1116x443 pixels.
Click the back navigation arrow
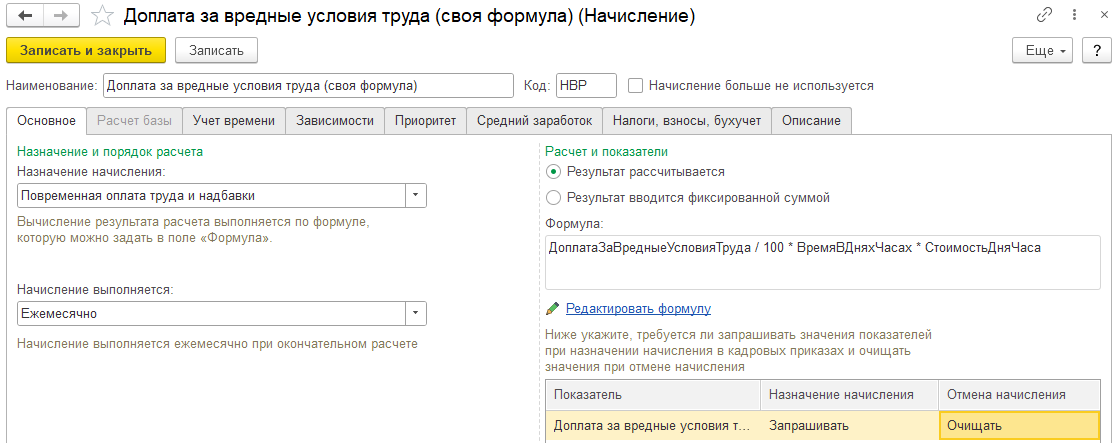tap(24, 16)
